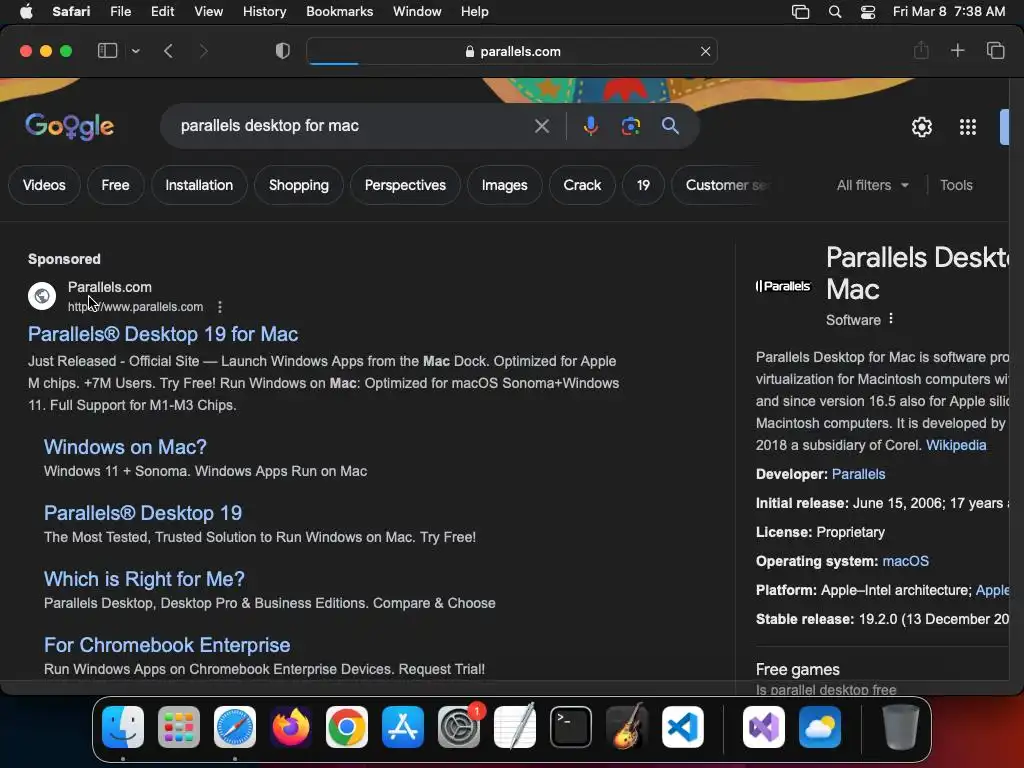This screenshot has width=1024, height=768.
Task: Click the Parallels.com site globe icon
Action: 42,296
